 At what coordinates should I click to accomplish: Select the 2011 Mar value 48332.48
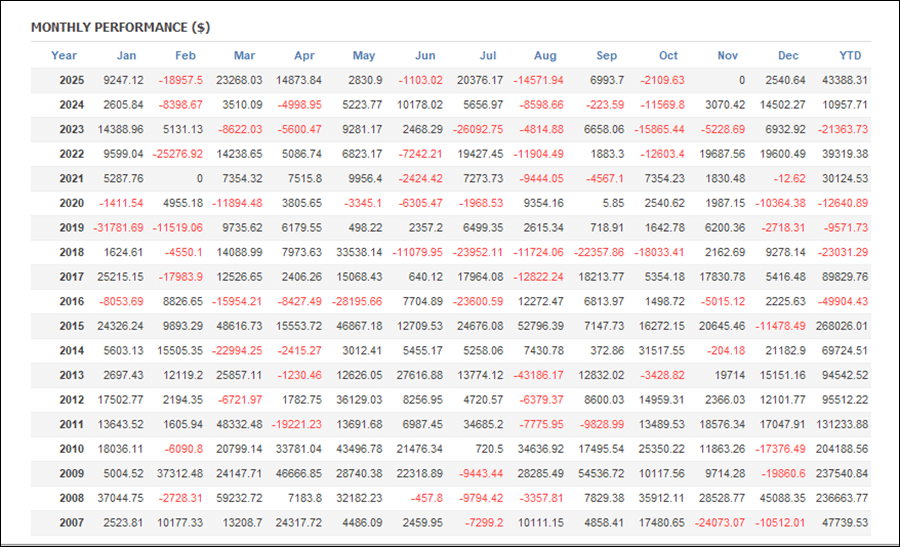(x=238, y=423)
